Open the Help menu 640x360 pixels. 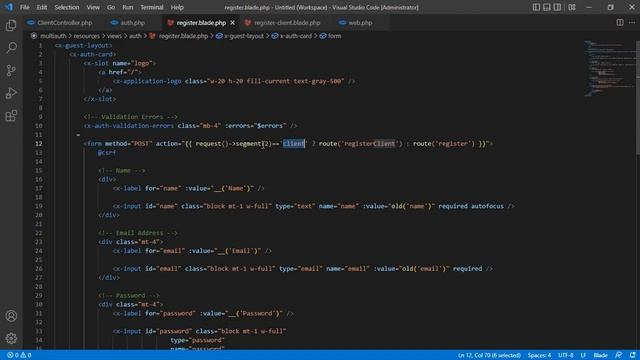click(177, 7)
